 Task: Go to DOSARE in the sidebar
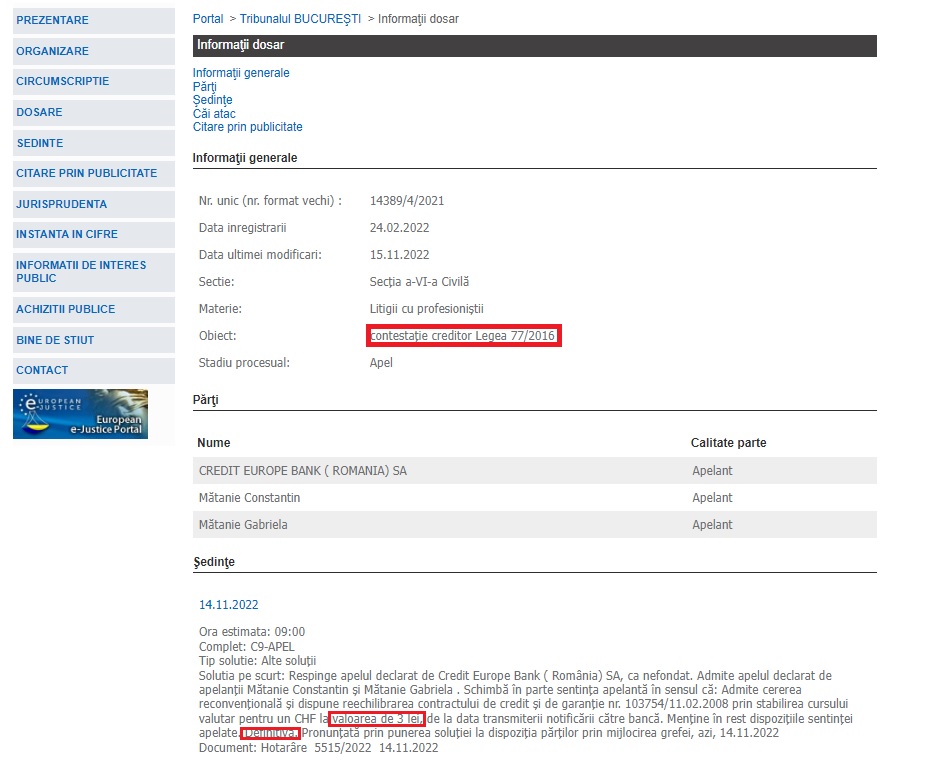[94, 113]
